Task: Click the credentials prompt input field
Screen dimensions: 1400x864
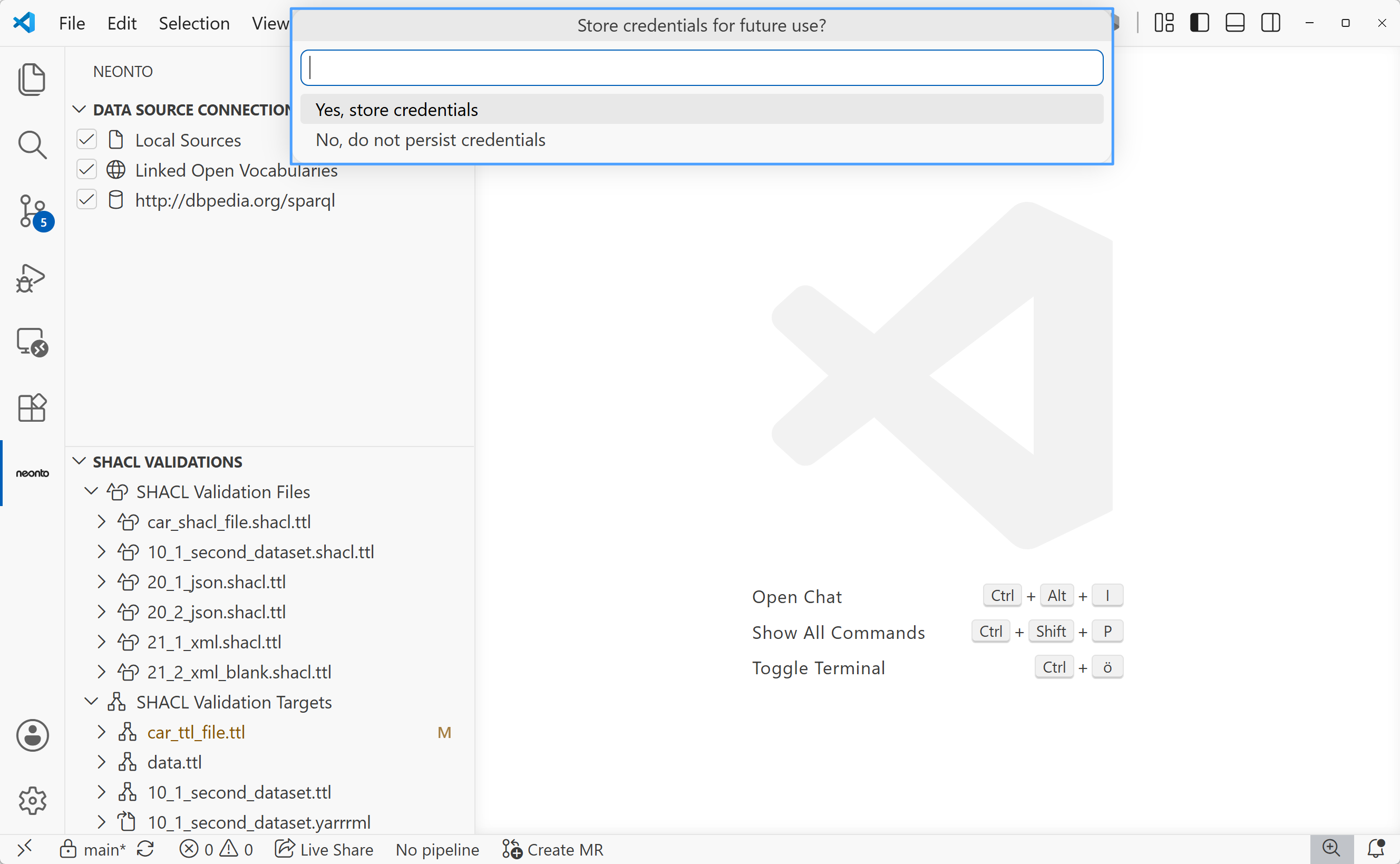Action: [x=702, y=68]
